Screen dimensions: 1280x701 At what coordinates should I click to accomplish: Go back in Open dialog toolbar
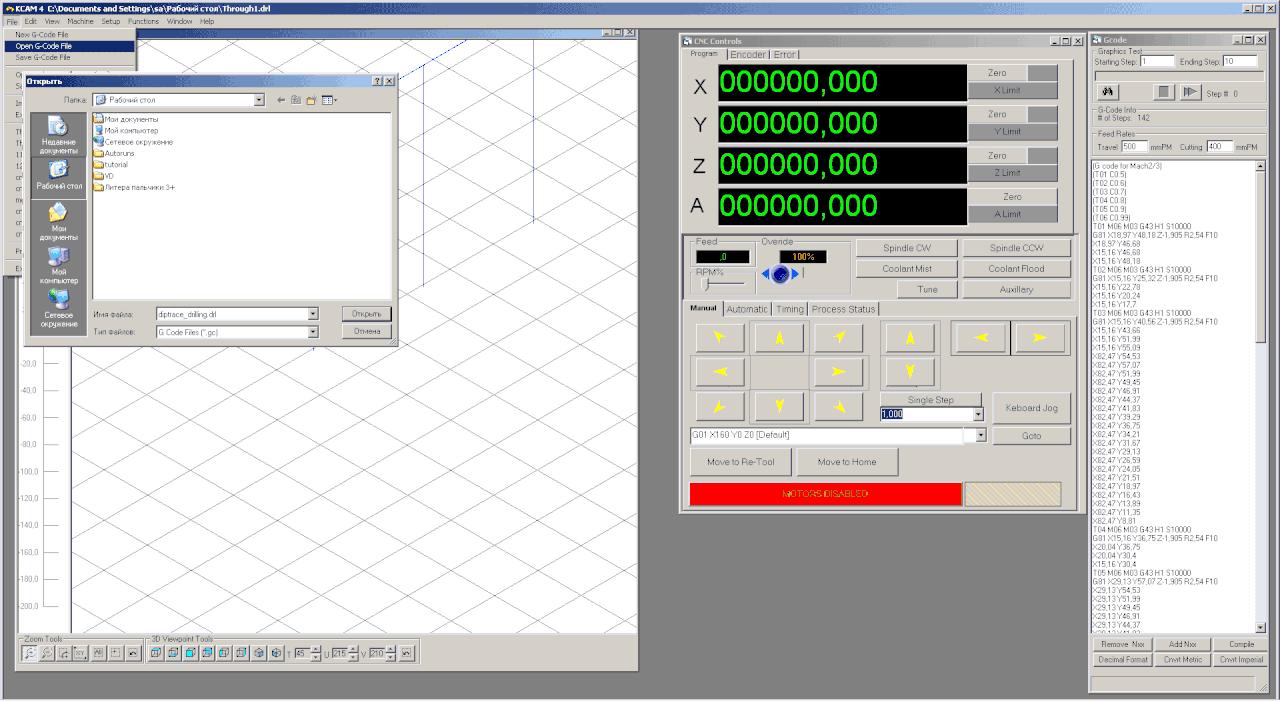pos(281,100)
